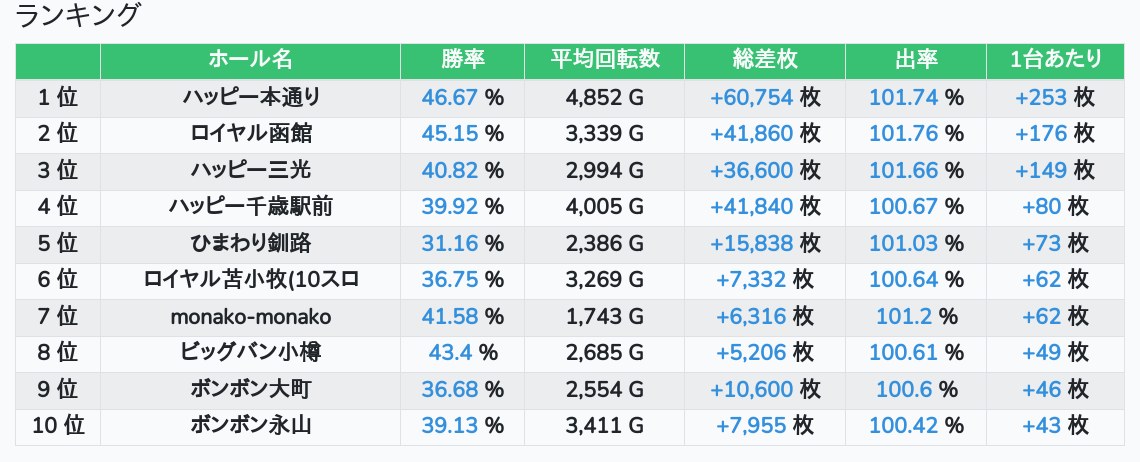The height and width of the screenshot is (462, 1140).
Task: Click the 出率 column header
Action: 915,60
